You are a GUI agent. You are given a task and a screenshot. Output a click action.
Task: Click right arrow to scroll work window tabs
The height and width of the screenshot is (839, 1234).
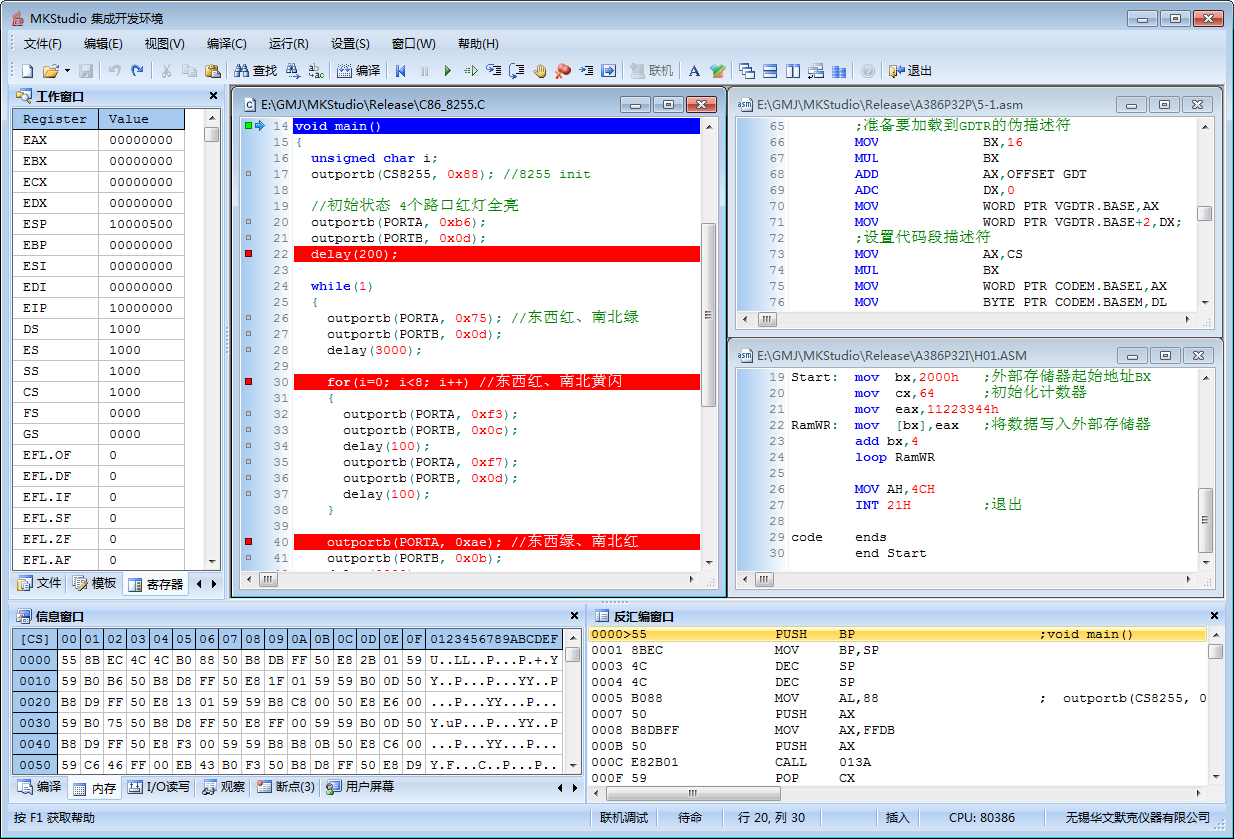(x=213, y=584)
